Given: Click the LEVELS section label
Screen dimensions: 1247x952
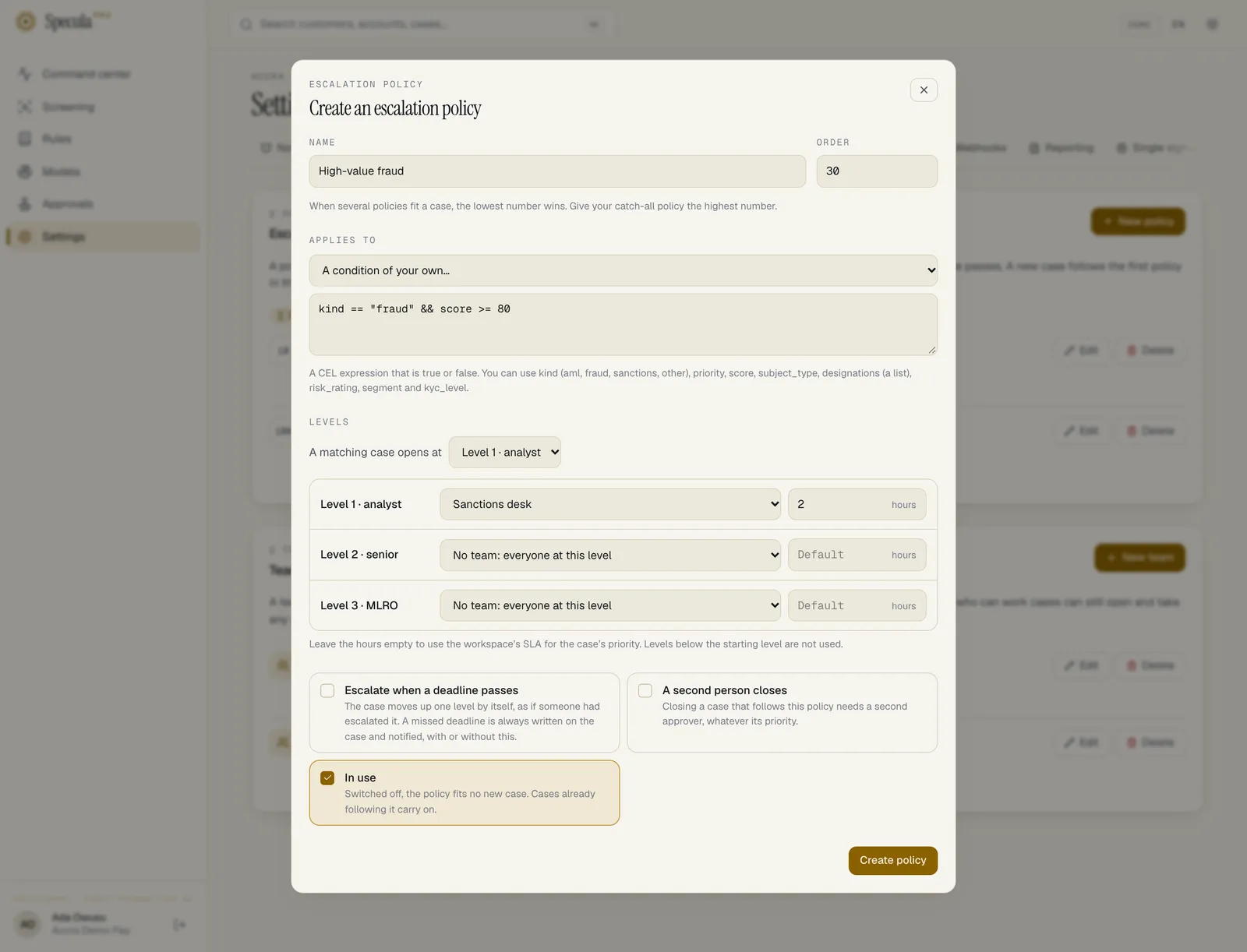Looking at the screenshot, I should click(x=329, y=422).
